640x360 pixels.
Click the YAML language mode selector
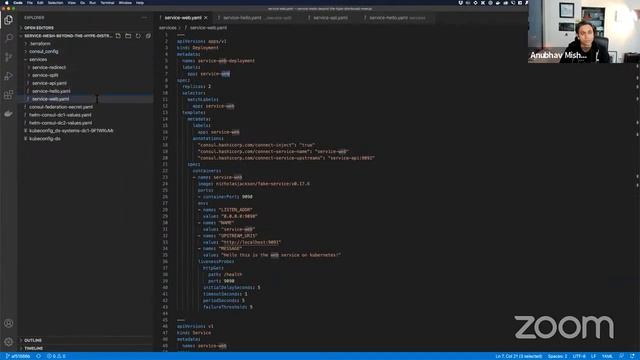(607, 356)
